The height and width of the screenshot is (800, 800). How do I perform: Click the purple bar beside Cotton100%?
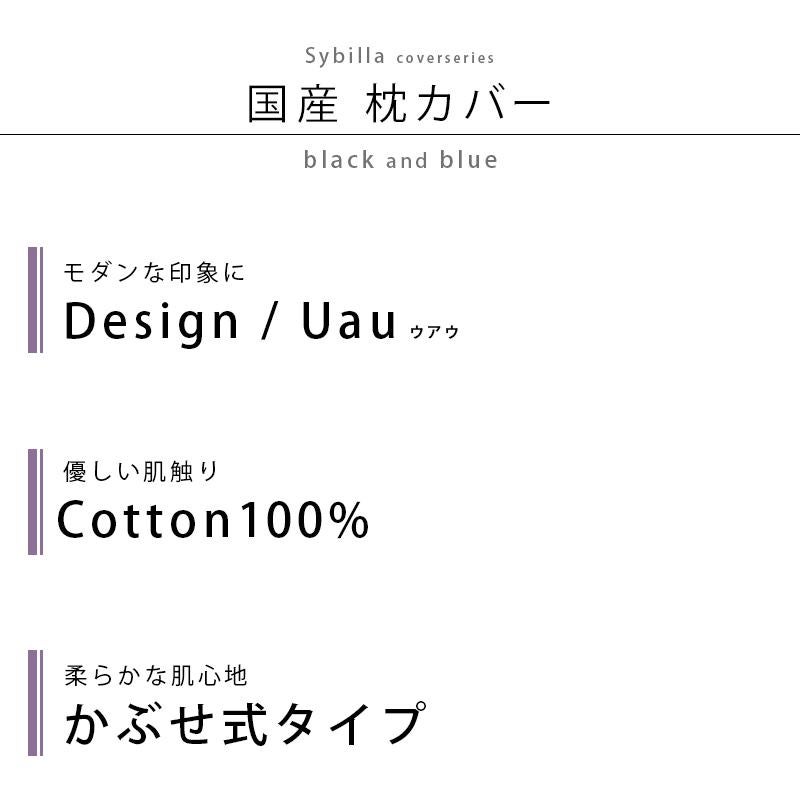[x=35, y=502]
